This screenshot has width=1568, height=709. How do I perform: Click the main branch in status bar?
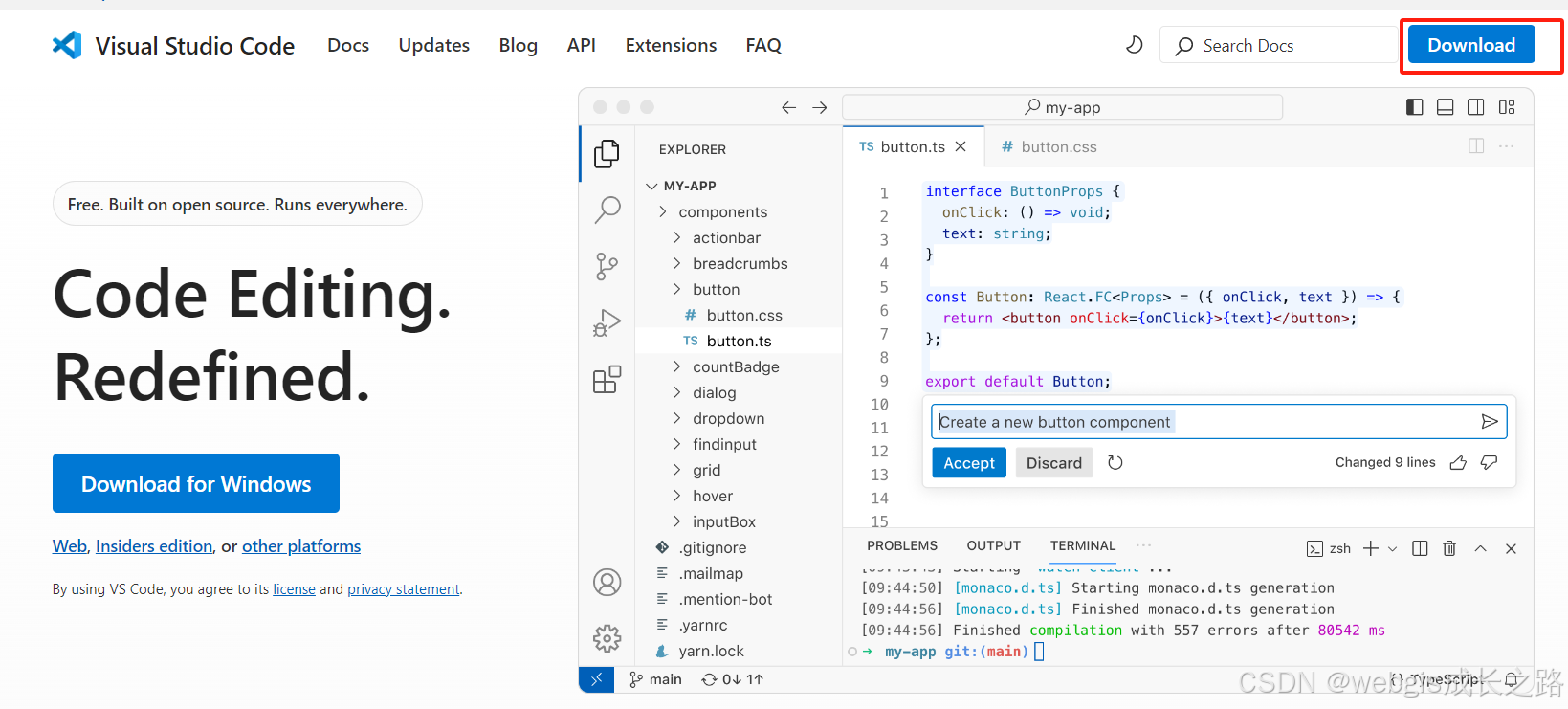pos(655,679)
